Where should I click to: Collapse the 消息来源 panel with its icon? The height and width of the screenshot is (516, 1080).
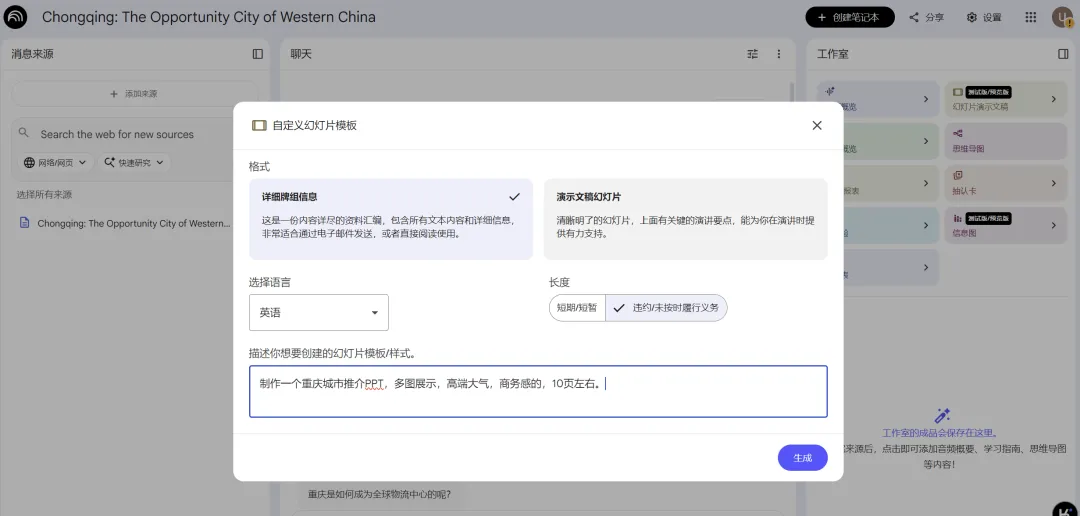click(x=258, y=54)
